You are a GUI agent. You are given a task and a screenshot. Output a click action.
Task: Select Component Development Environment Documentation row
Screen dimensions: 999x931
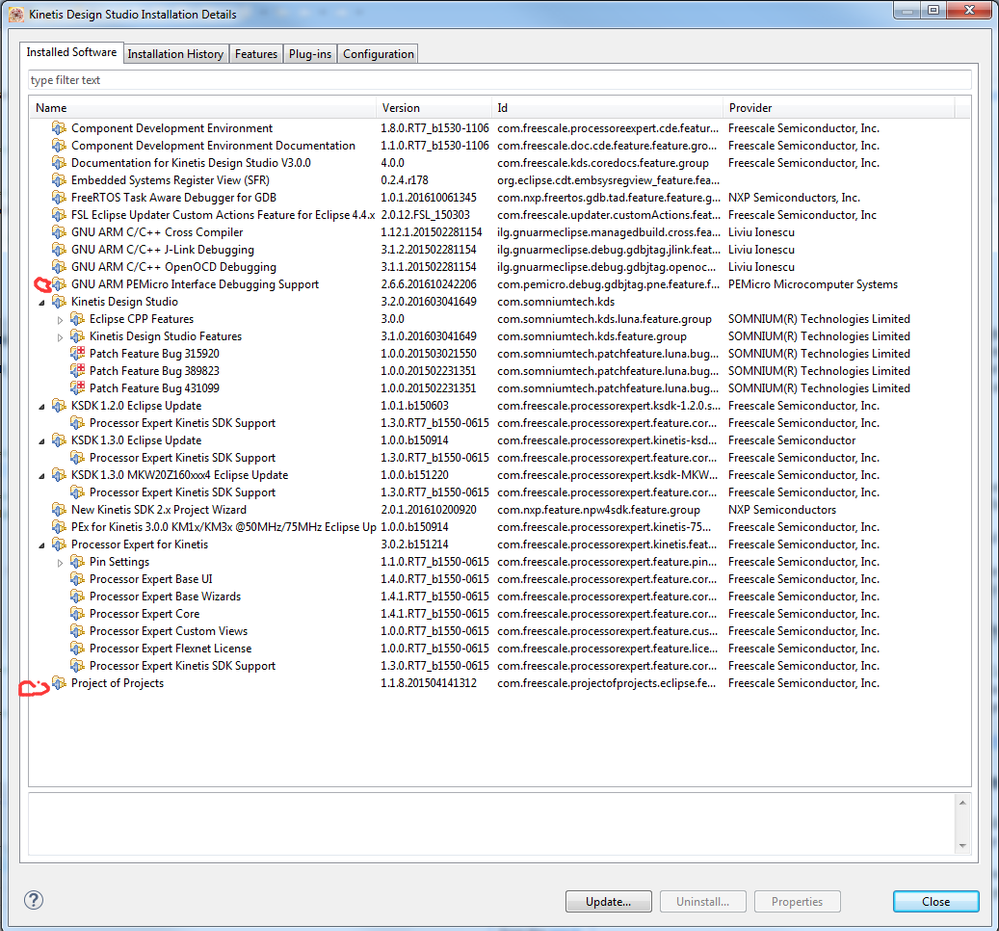(x=500, y=145)
